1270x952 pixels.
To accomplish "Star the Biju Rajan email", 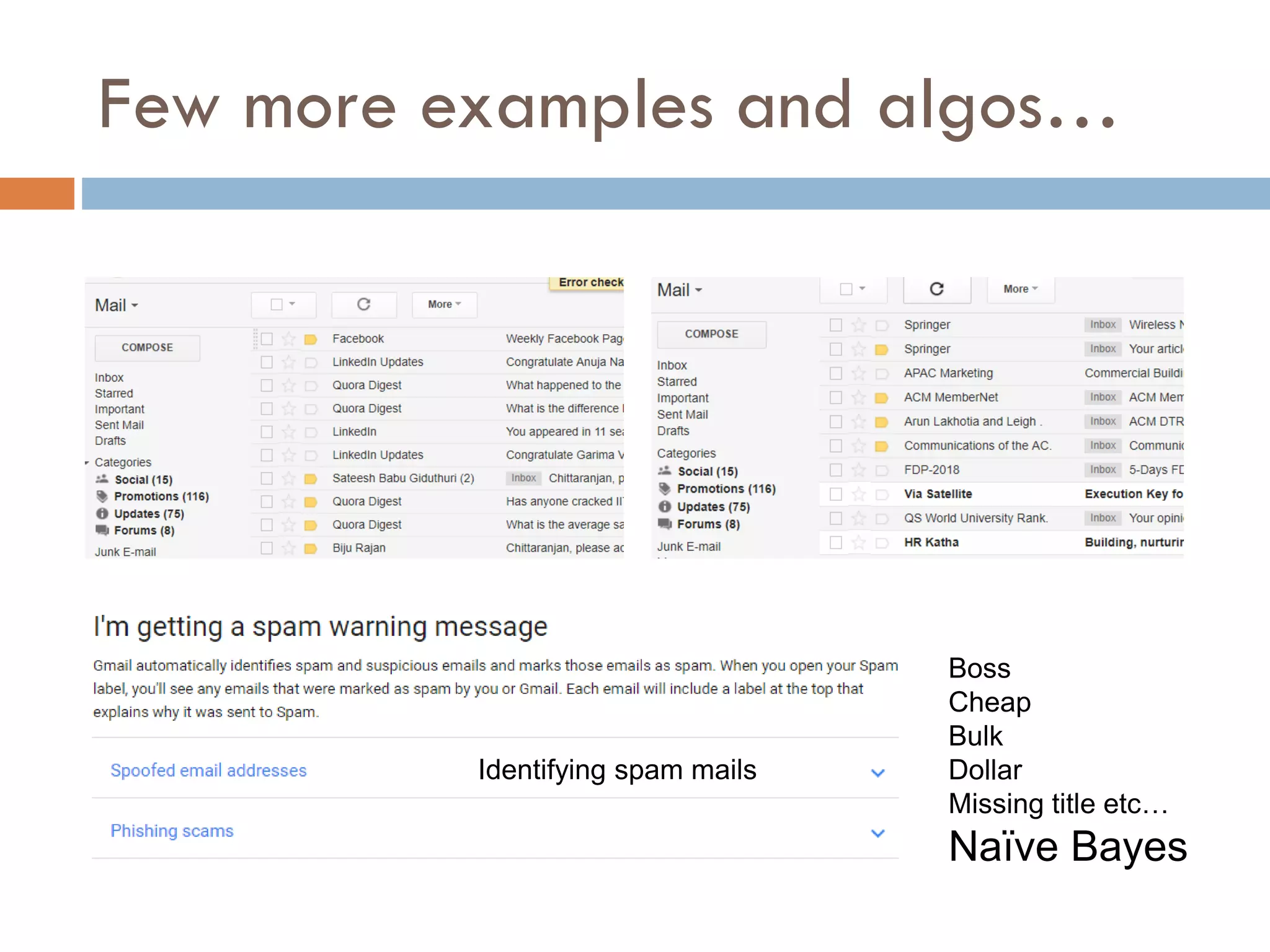I will (289, 548).
